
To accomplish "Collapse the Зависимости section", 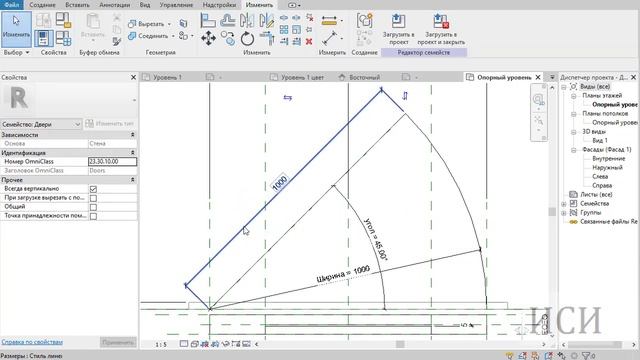I will [132, 135].
